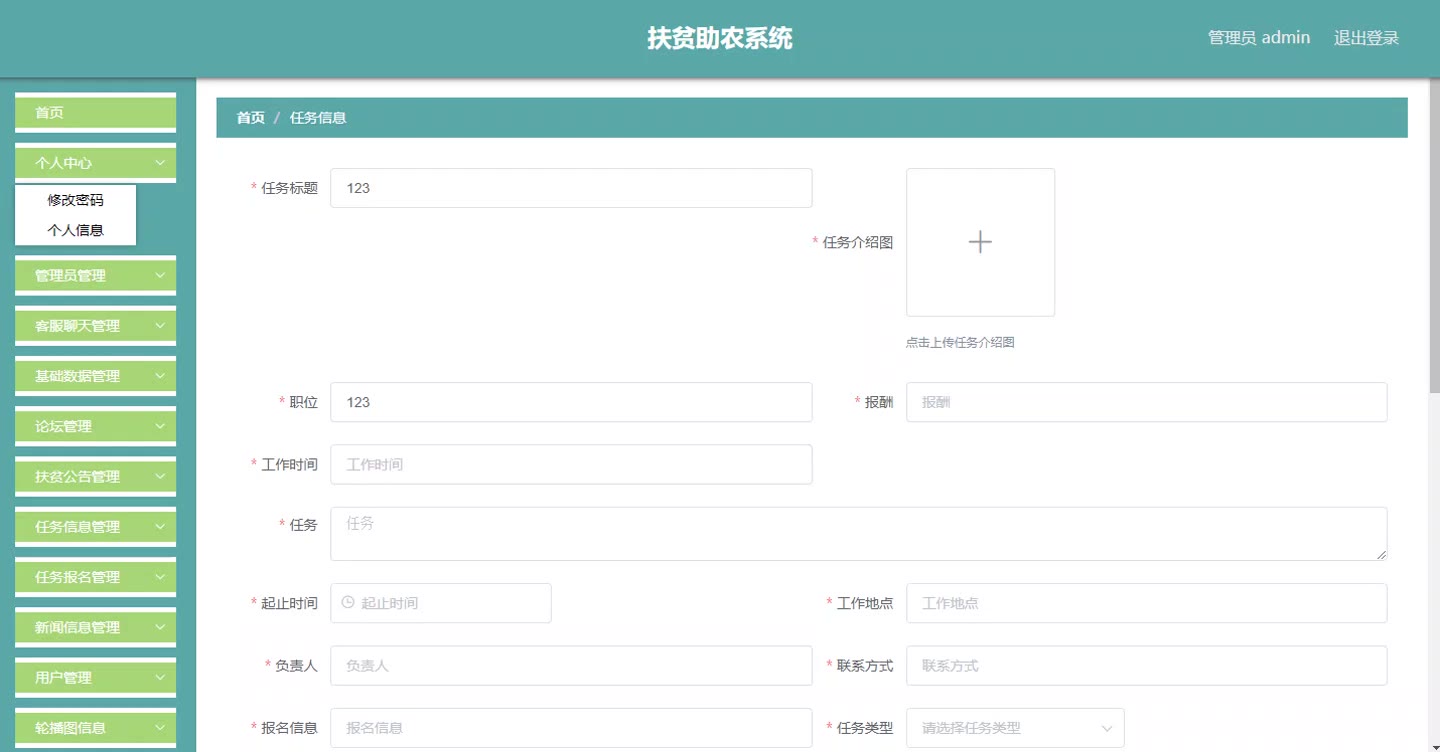This screenshot has height=752, width=1440.
Task: Open the 任务信息管理 sidebar menu
Action: pos(95,527)
